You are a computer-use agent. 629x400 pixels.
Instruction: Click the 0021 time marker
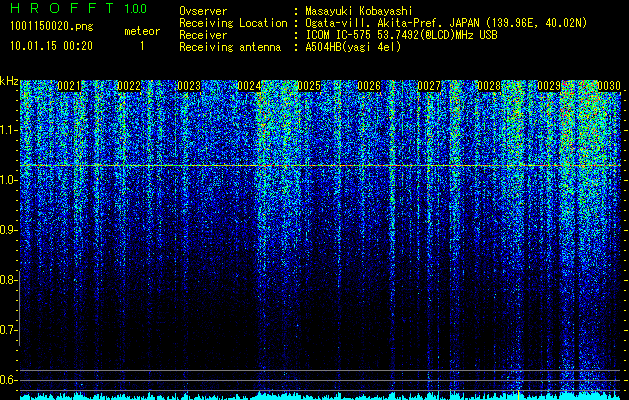69,86
